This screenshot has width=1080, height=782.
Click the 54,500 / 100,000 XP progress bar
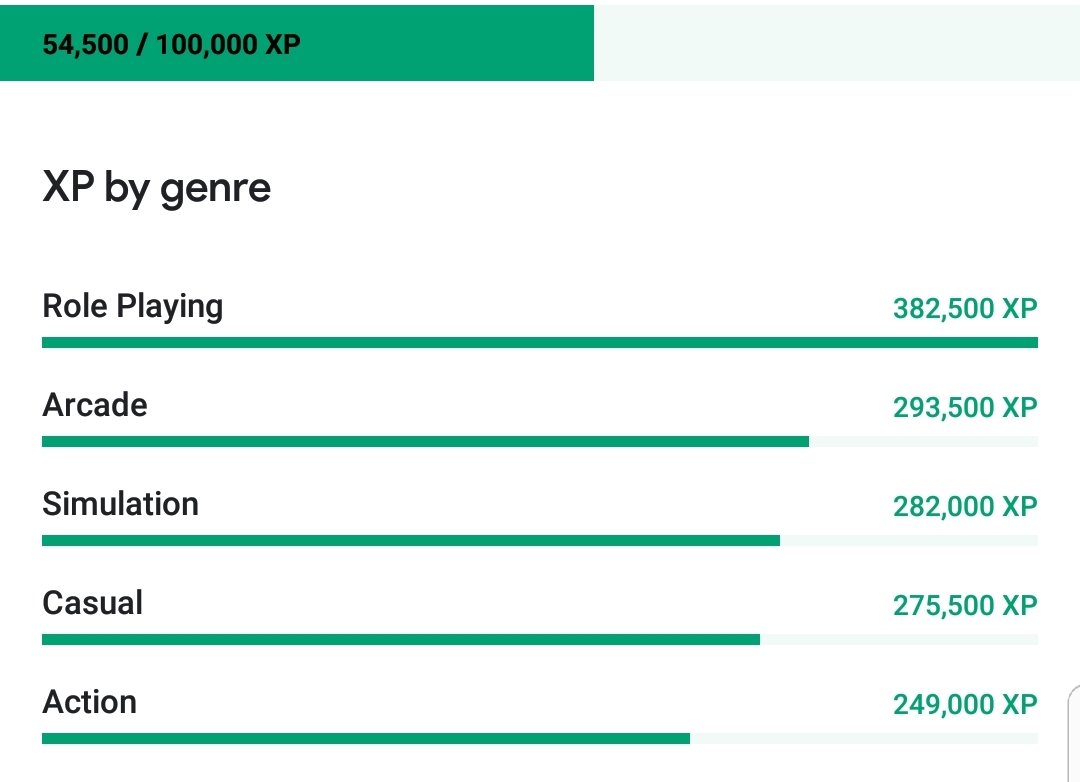click(540, 43)
